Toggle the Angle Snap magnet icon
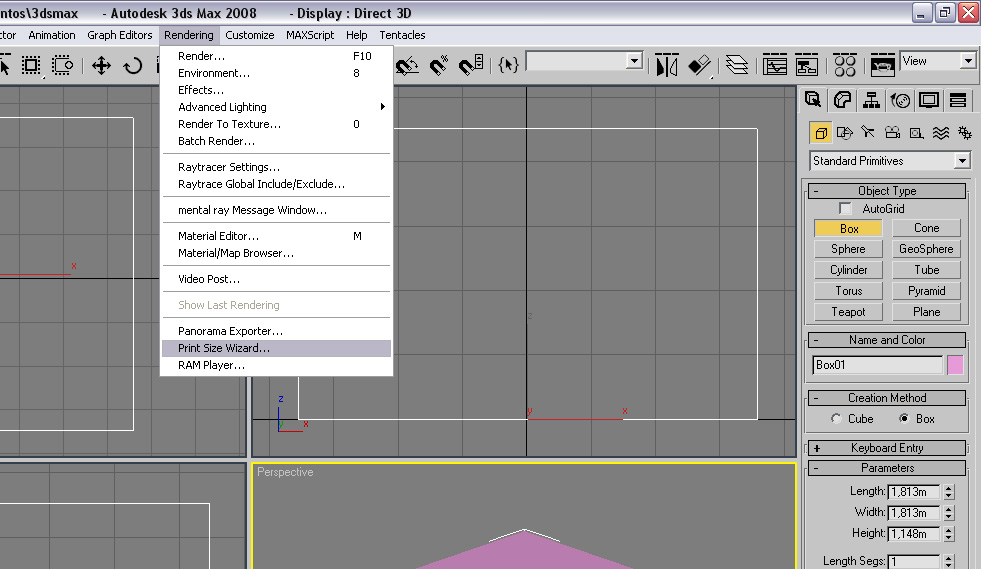 (407, 65)
